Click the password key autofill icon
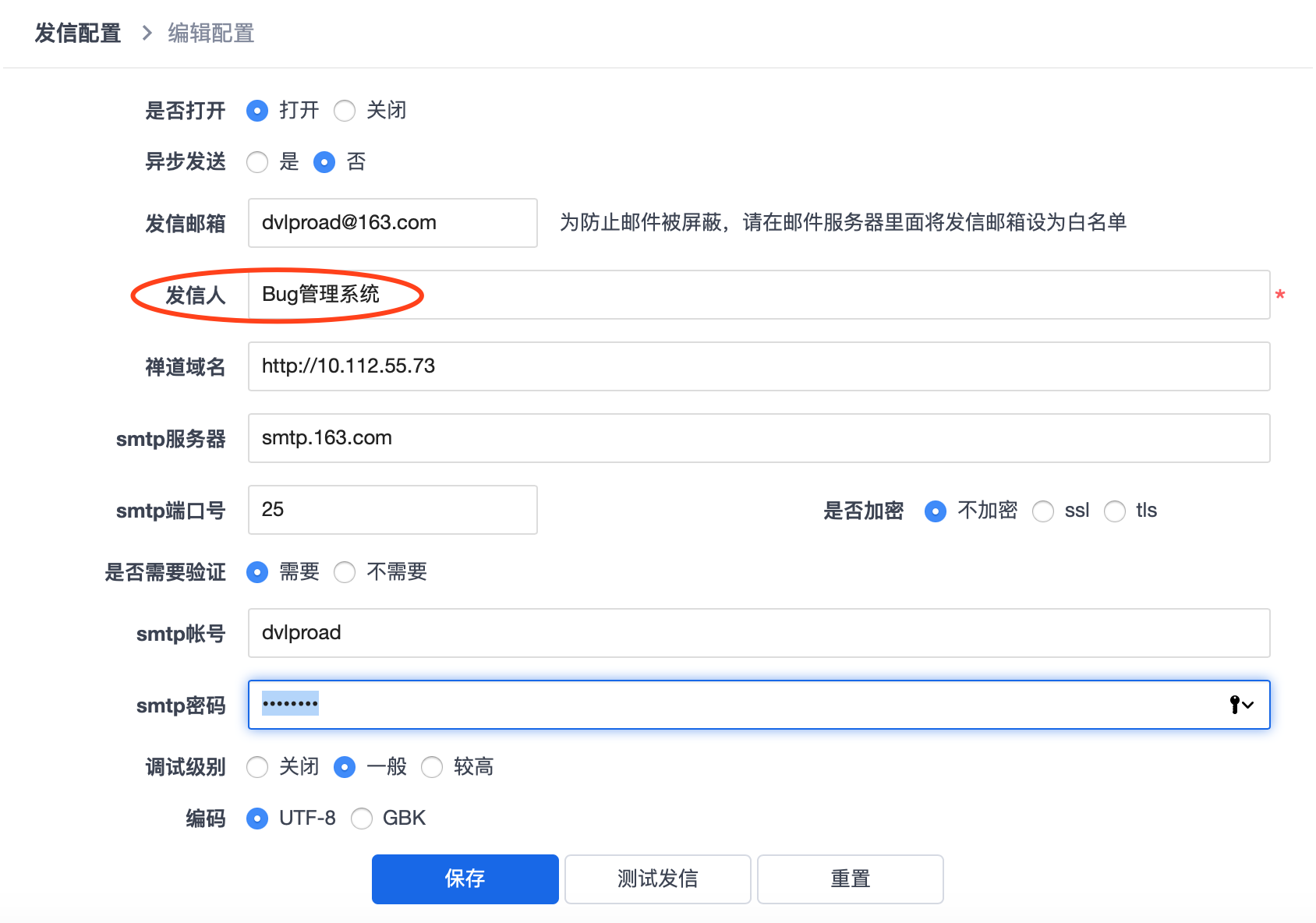 point(1241,705)
